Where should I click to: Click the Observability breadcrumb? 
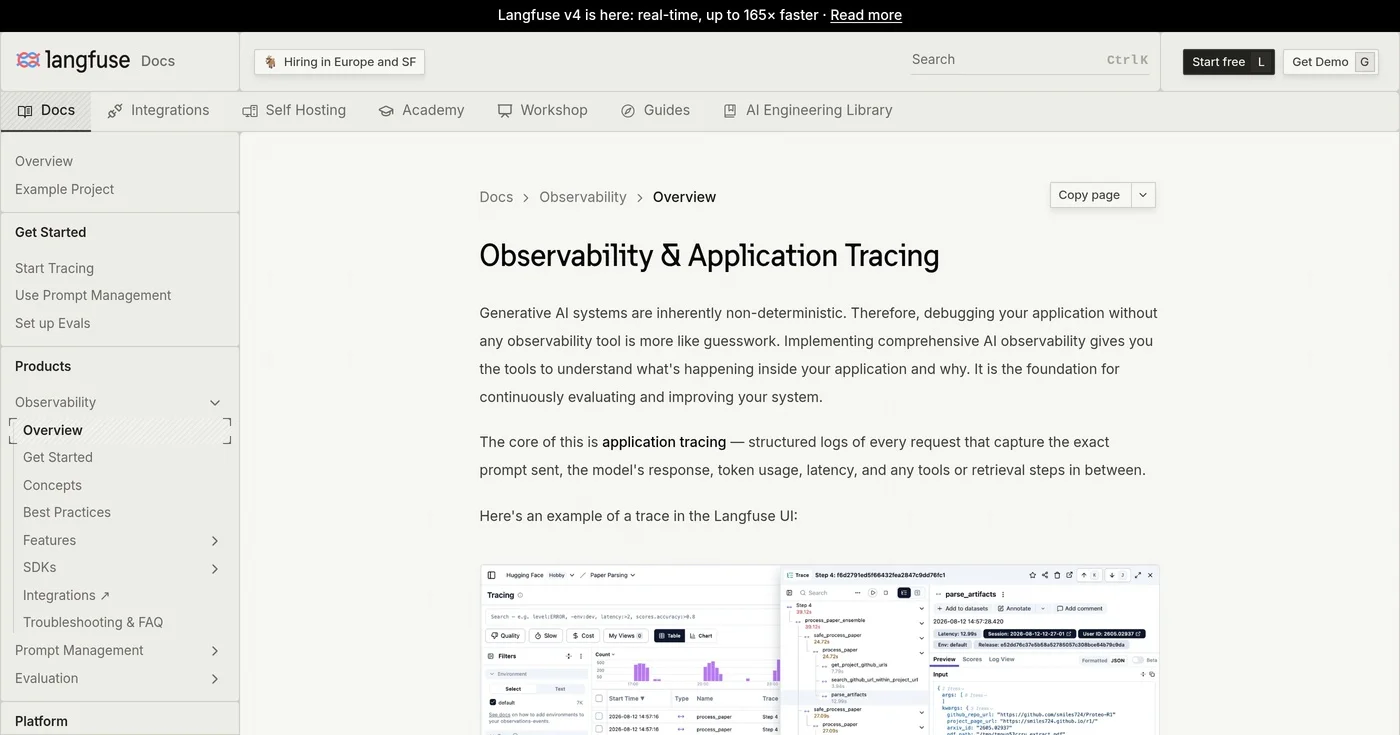coord(583,197)
